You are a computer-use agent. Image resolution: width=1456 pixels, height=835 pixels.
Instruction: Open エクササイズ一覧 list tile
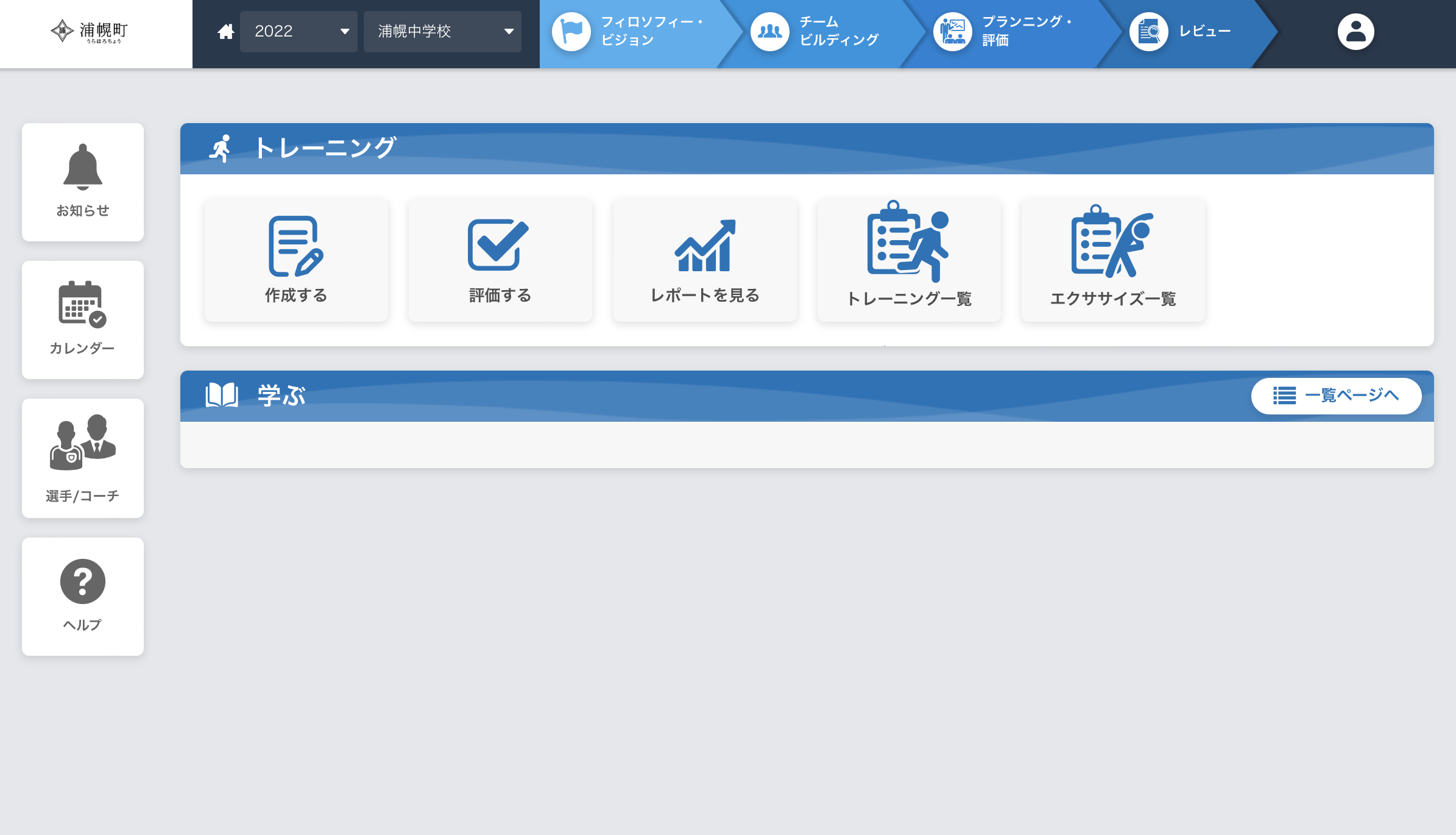coord(1113,260)
